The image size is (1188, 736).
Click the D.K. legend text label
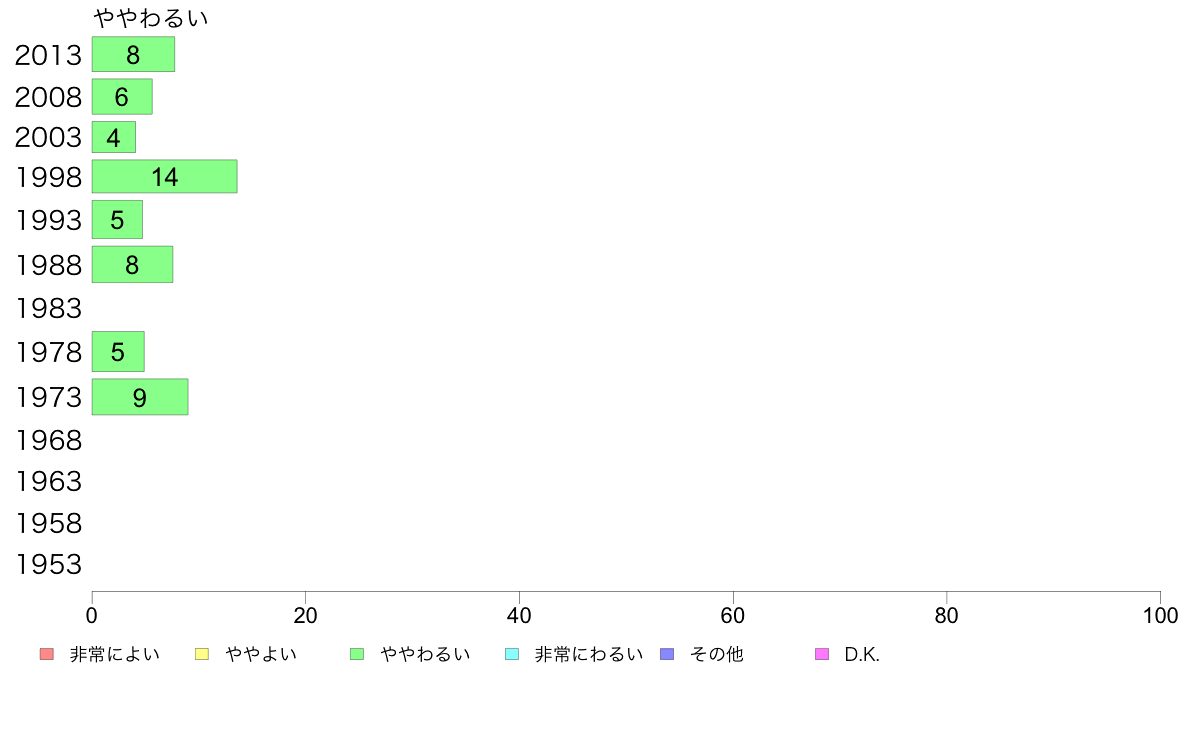(862, 654)
